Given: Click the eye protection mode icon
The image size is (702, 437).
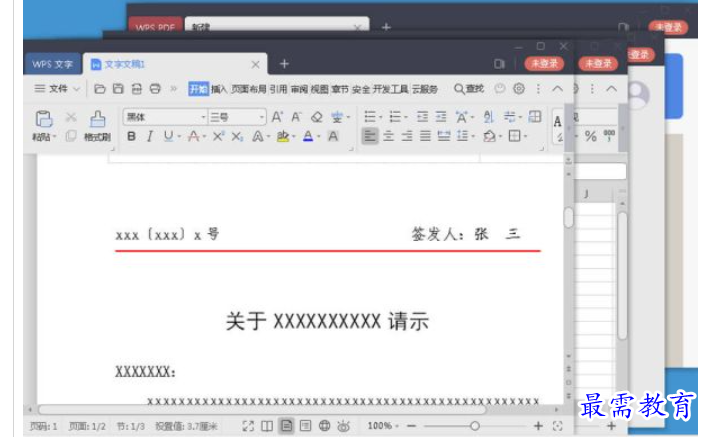Looking at the screenshot, I should click(x=343, y=426).
